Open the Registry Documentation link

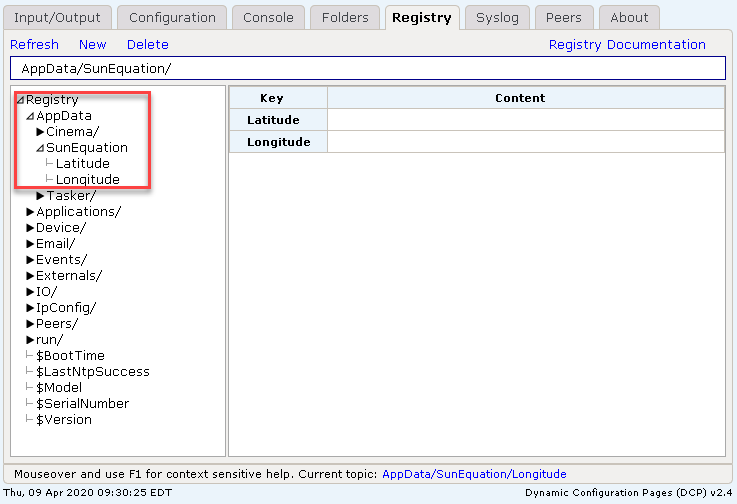[627, 45]
